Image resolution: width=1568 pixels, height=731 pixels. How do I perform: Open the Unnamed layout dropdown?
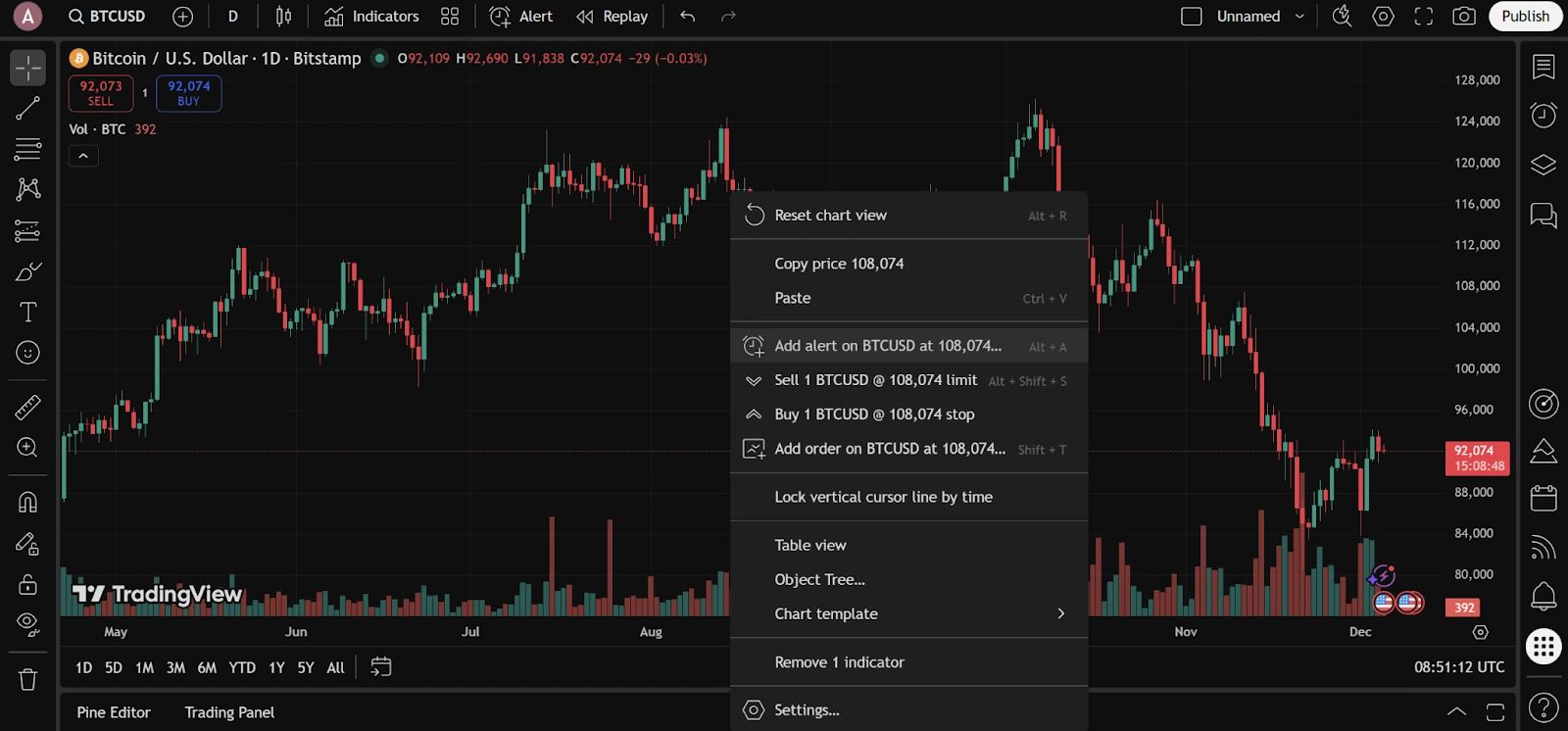(1299, 17)
